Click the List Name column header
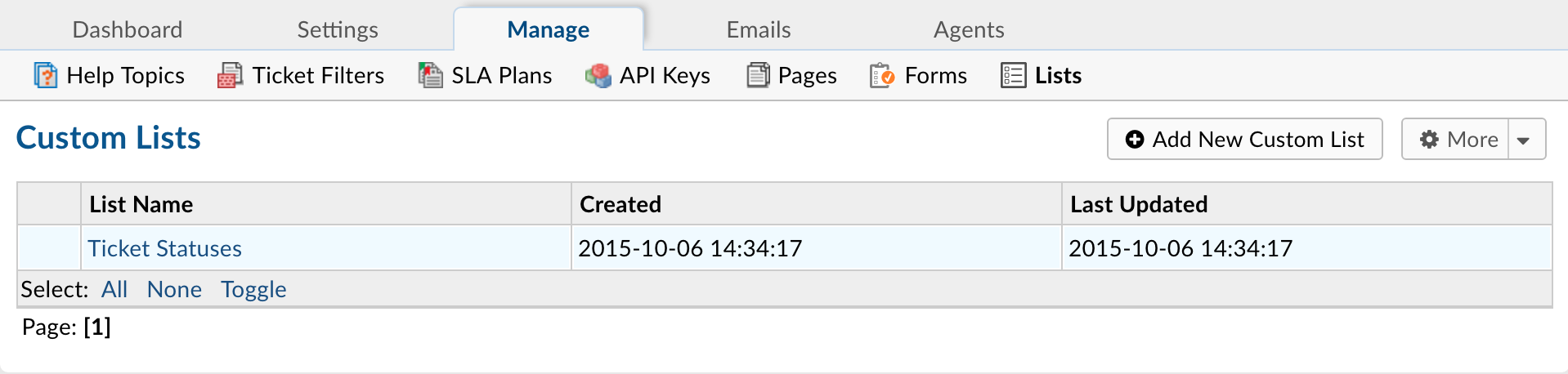 [141, 204]
